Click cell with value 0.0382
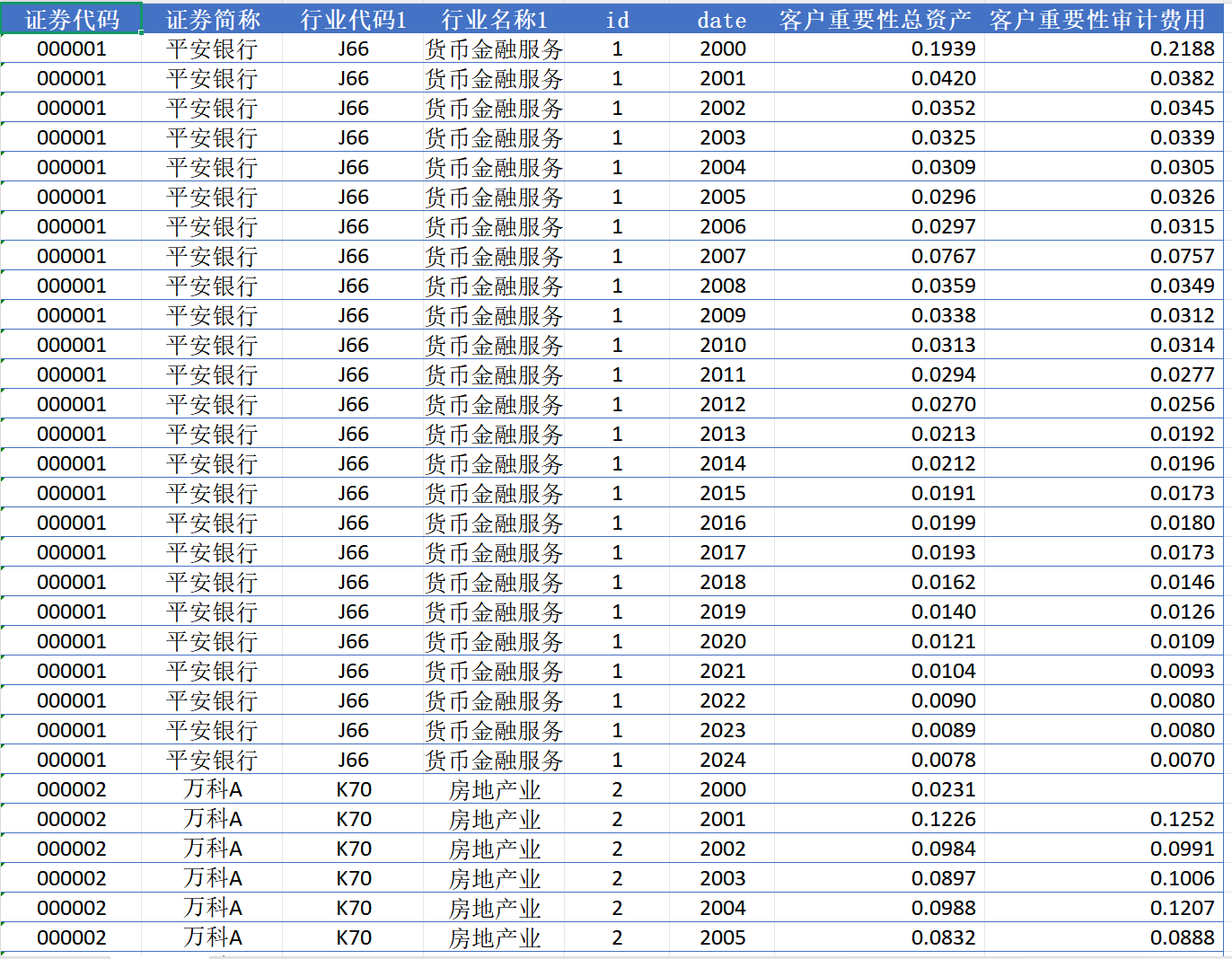This screenshot has height=959, width=1232. point(1104,78)
